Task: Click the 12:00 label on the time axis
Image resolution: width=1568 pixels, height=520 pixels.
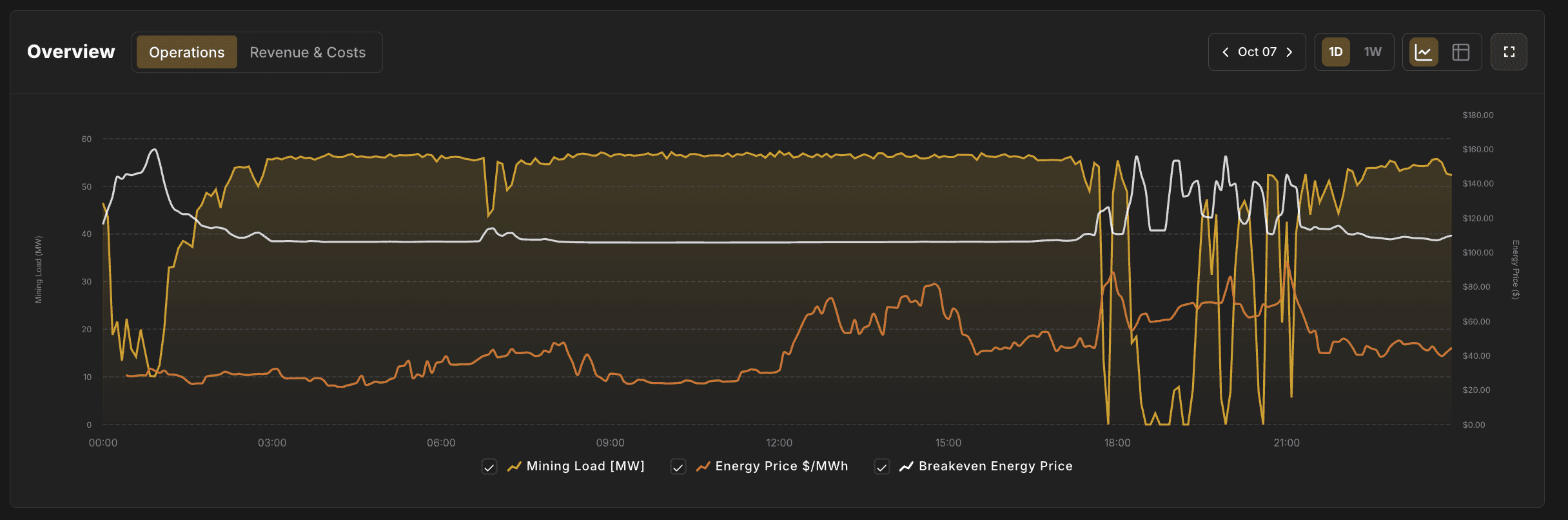Action: (779, 443)
